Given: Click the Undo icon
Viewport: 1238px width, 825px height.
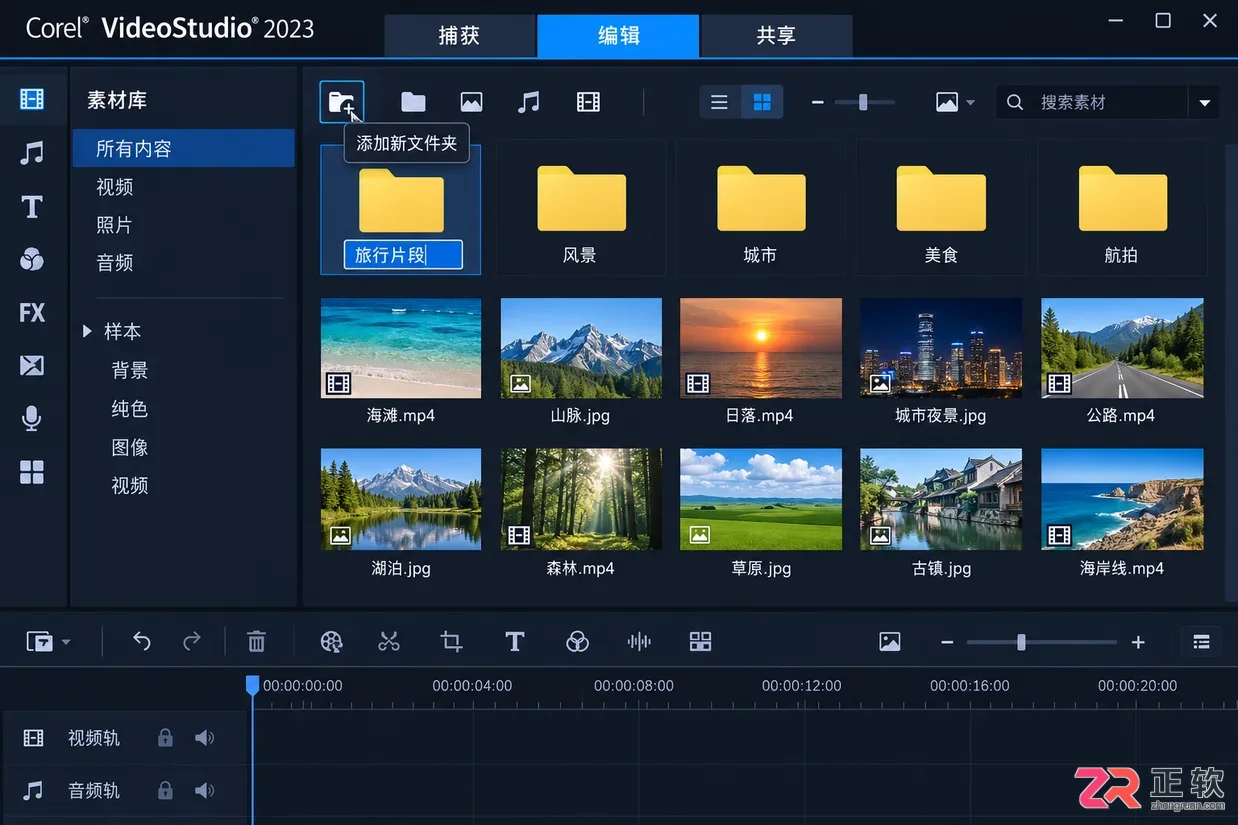Looking at the screenshot, I should (x=142, y=642).
